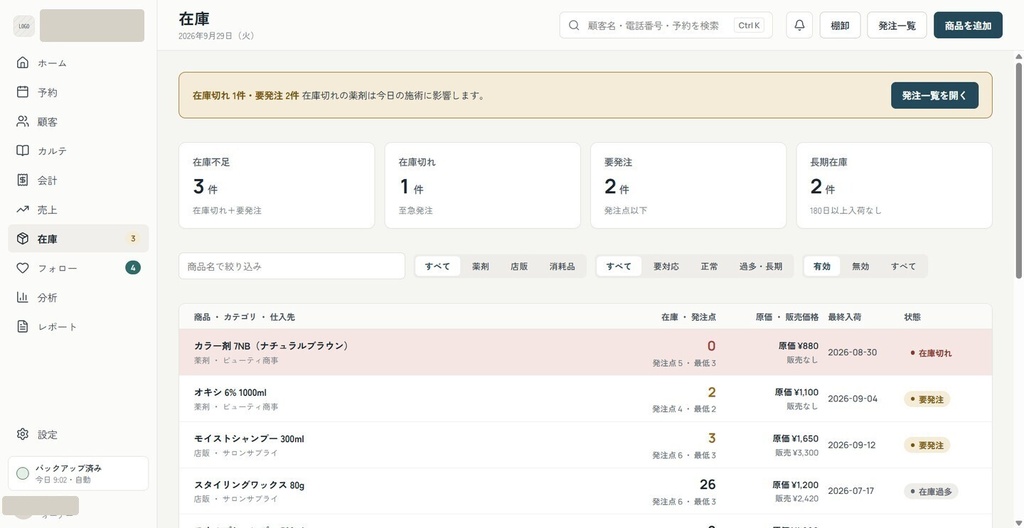Click the receipt icon beside 会計
Viewport: 1024px width, 528px height.
pos(23,180)
